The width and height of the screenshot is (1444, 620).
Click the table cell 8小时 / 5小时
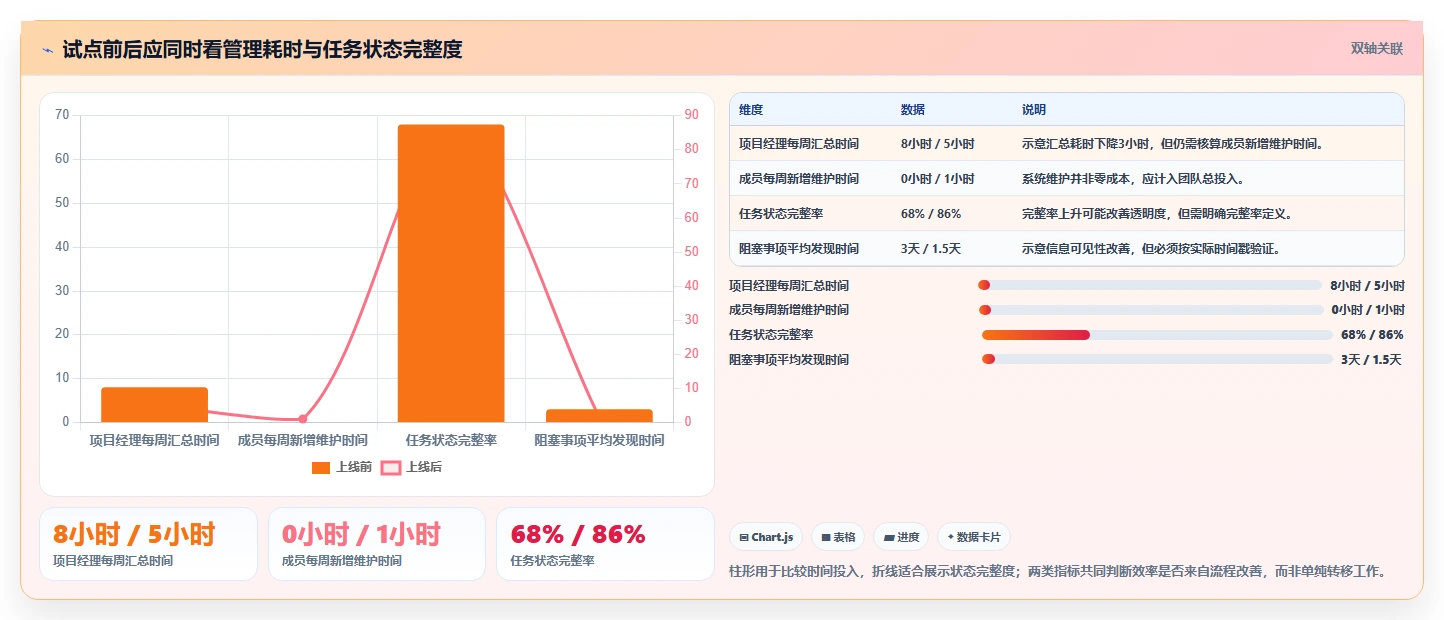pyautogui.click(x=937, y=144)
